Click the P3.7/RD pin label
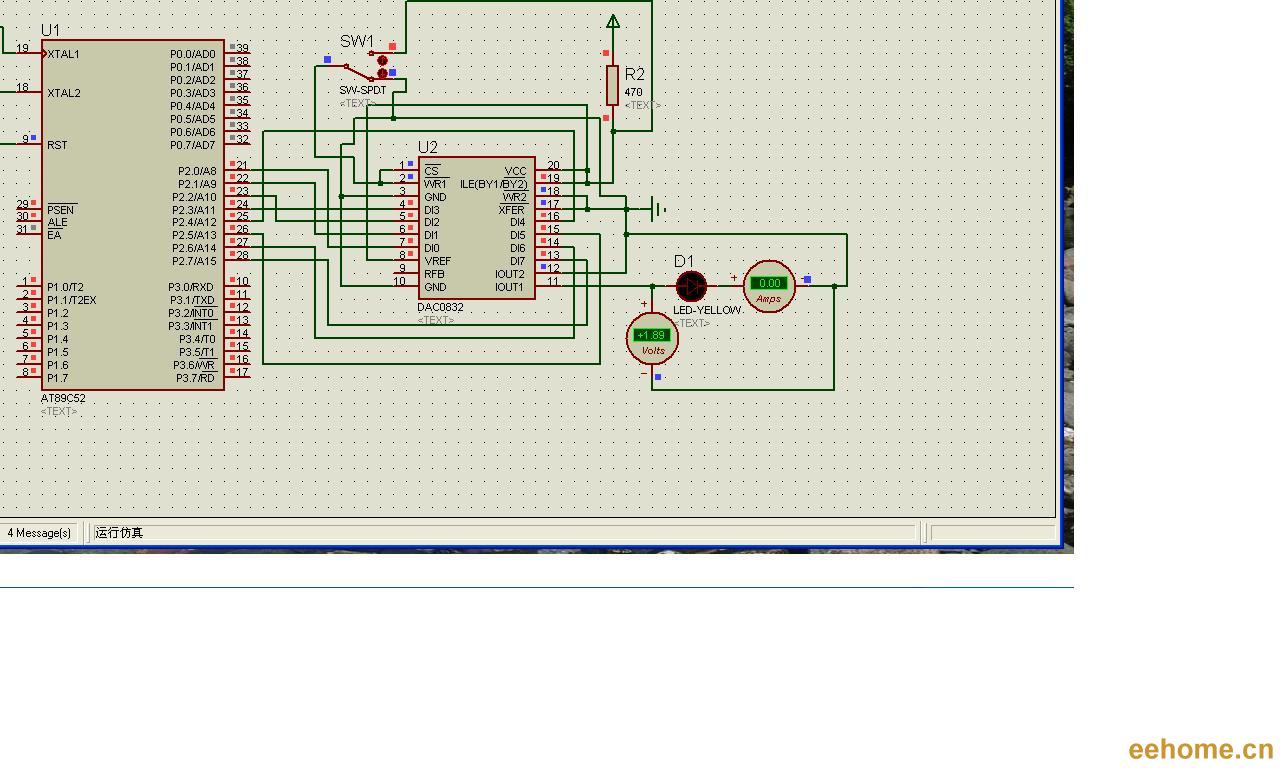This screenshot has width=1280, height=768. (196, 378)
